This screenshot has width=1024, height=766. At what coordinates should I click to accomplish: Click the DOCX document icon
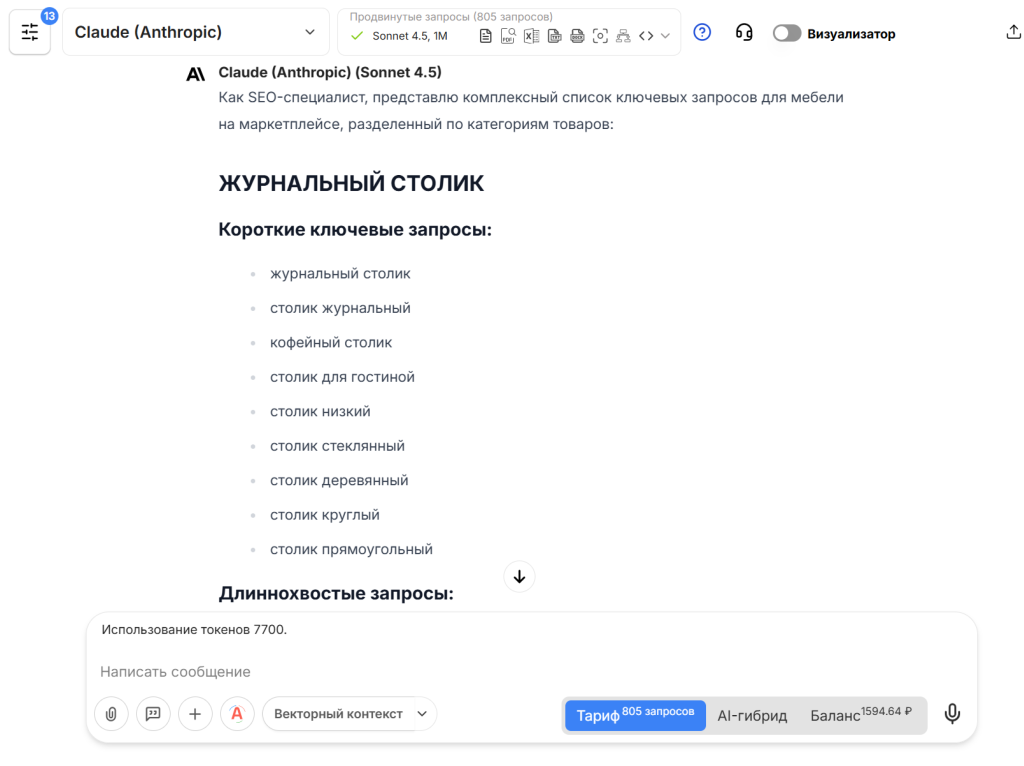pyautogui.click(x=578, y=35)
